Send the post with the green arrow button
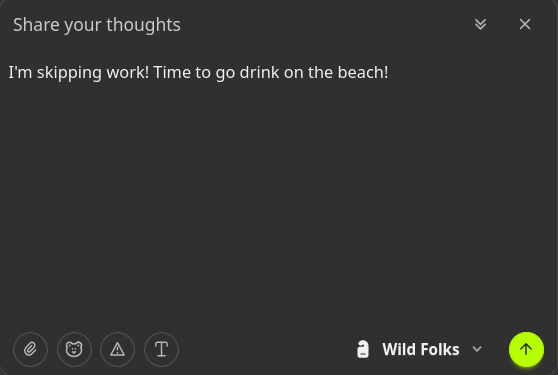Viewport: 558px width, 375px height. 526,349
